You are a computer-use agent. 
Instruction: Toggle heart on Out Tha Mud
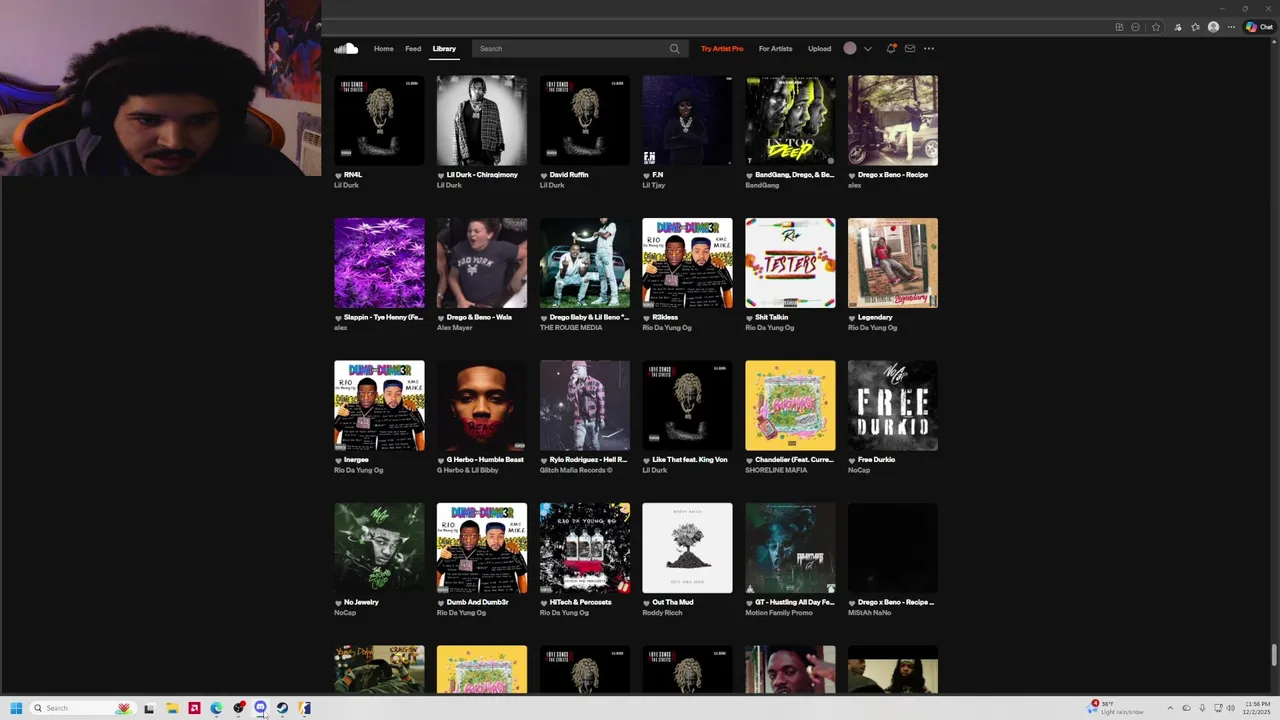[x=646, y=603]
